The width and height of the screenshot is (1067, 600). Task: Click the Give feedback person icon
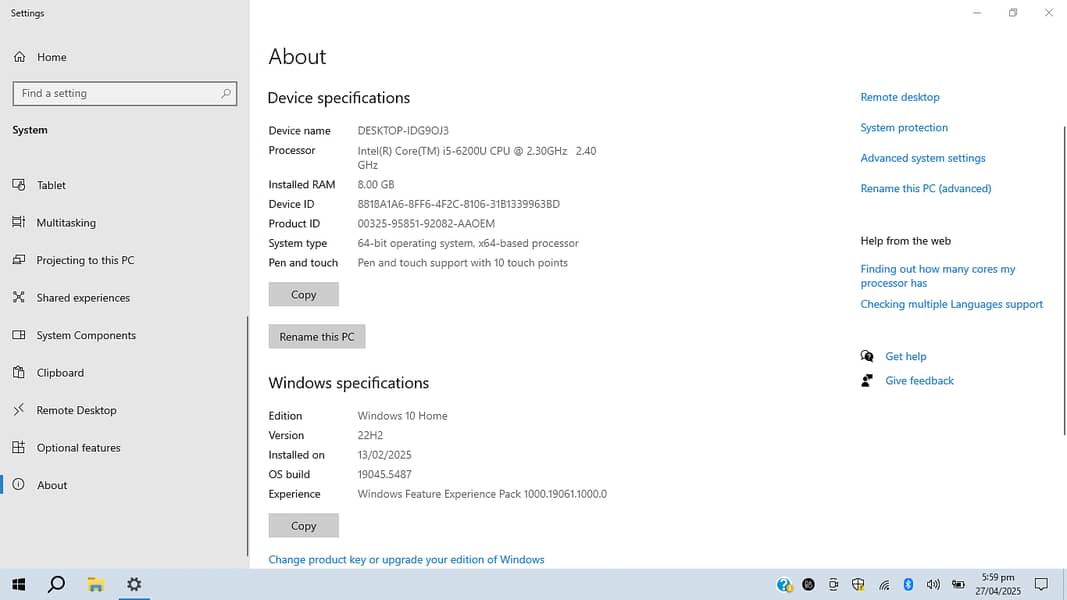click(x=867, y=380)
